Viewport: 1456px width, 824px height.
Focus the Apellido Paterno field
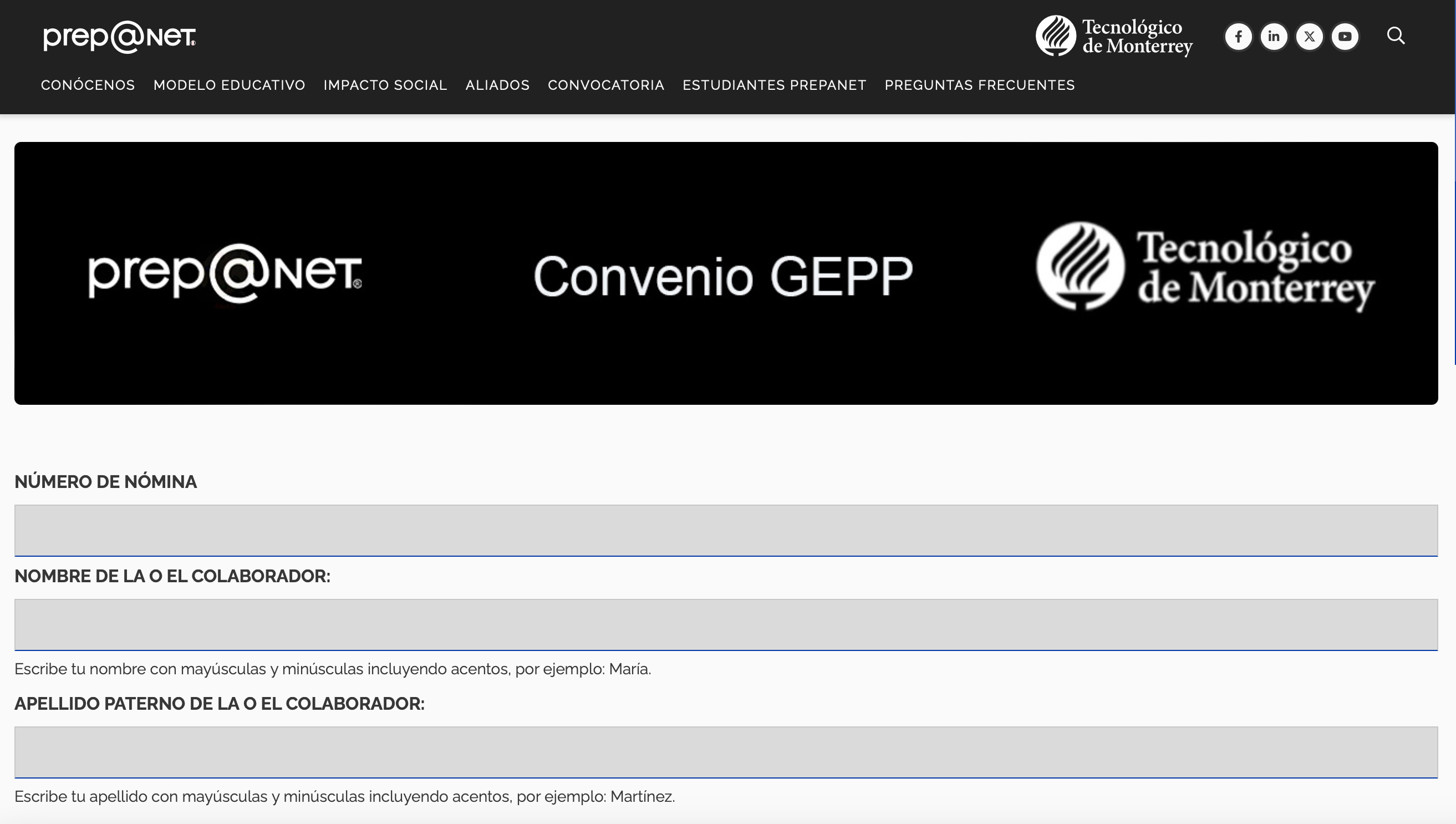[726, 752]
